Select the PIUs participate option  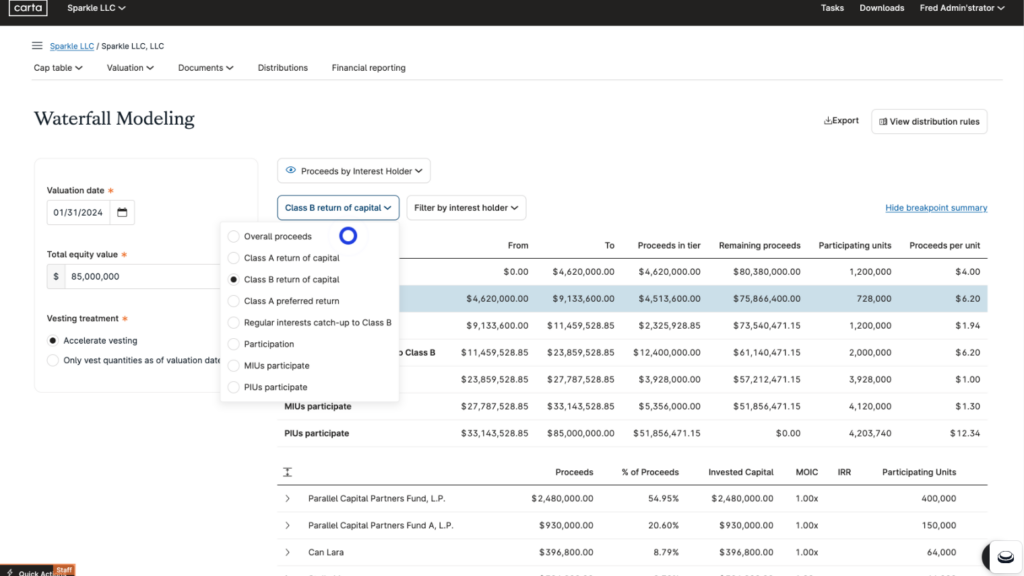click(234, 387)
